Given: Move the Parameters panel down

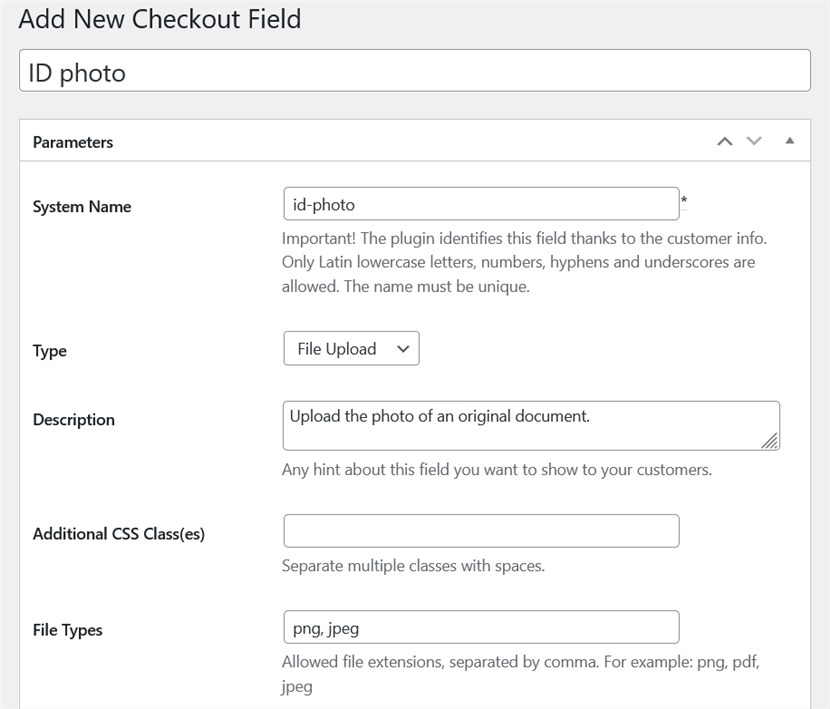Looking at the screenshot, I should [754, 142].
